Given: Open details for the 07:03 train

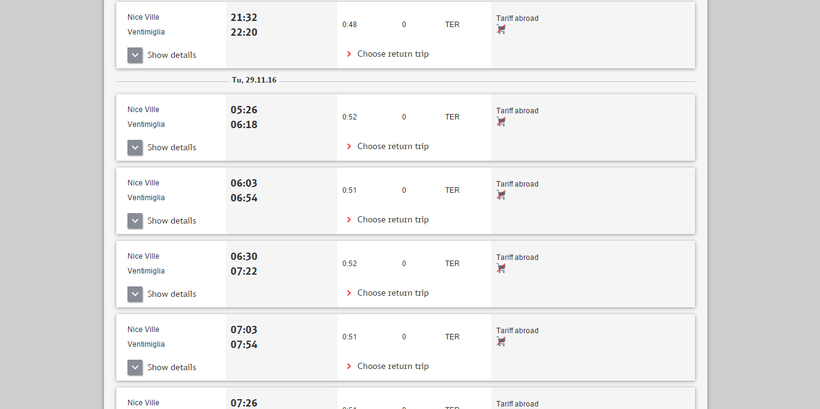Looking at the screenshot, I should coord(135,367).
